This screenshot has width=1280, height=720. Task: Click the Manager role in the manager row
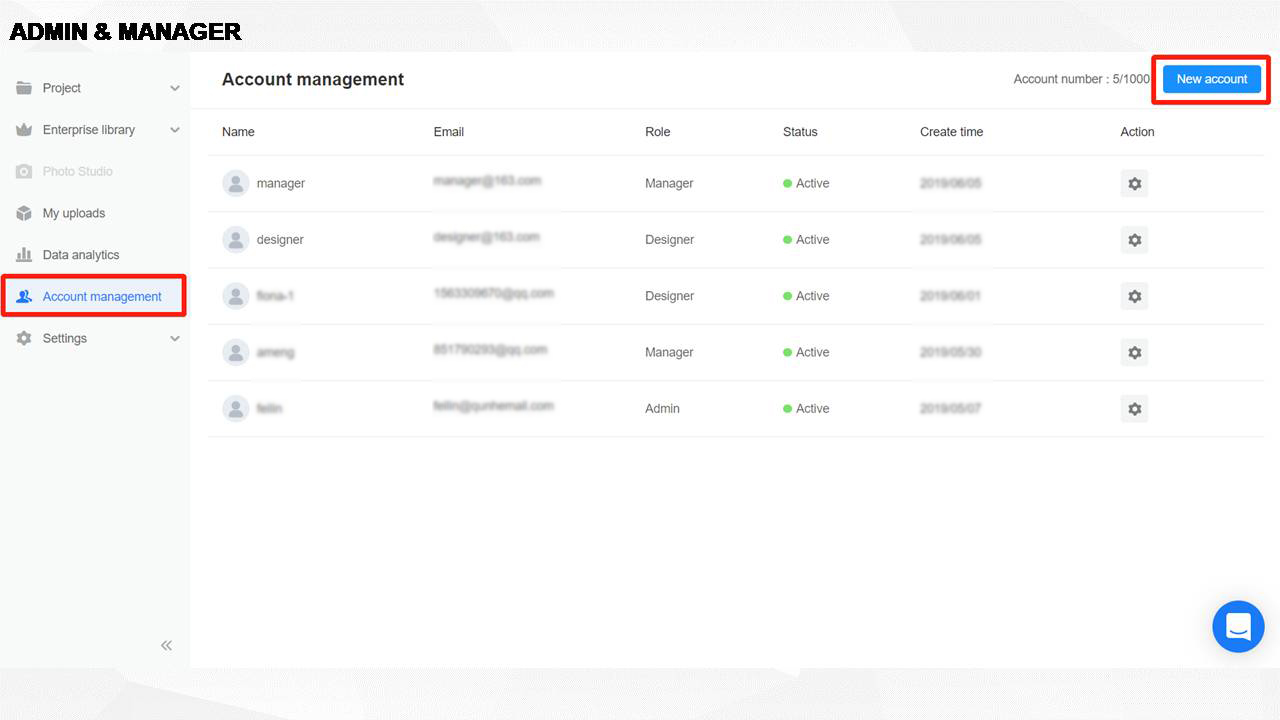[669, 184]
